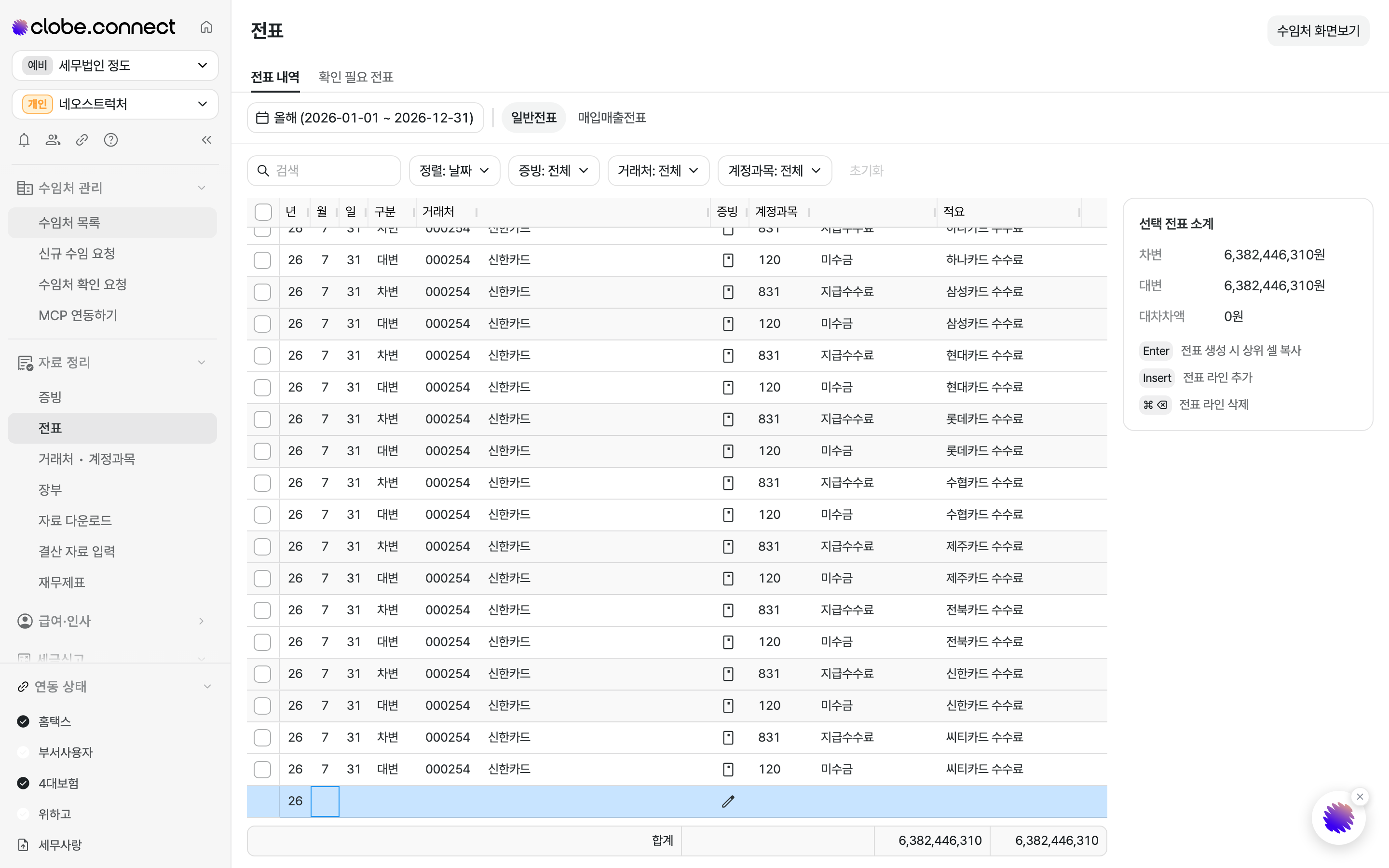The image size is (1389, 868).
Task: Open the help question mark icon
Action: pyautogui.click(x=111, y=140)
